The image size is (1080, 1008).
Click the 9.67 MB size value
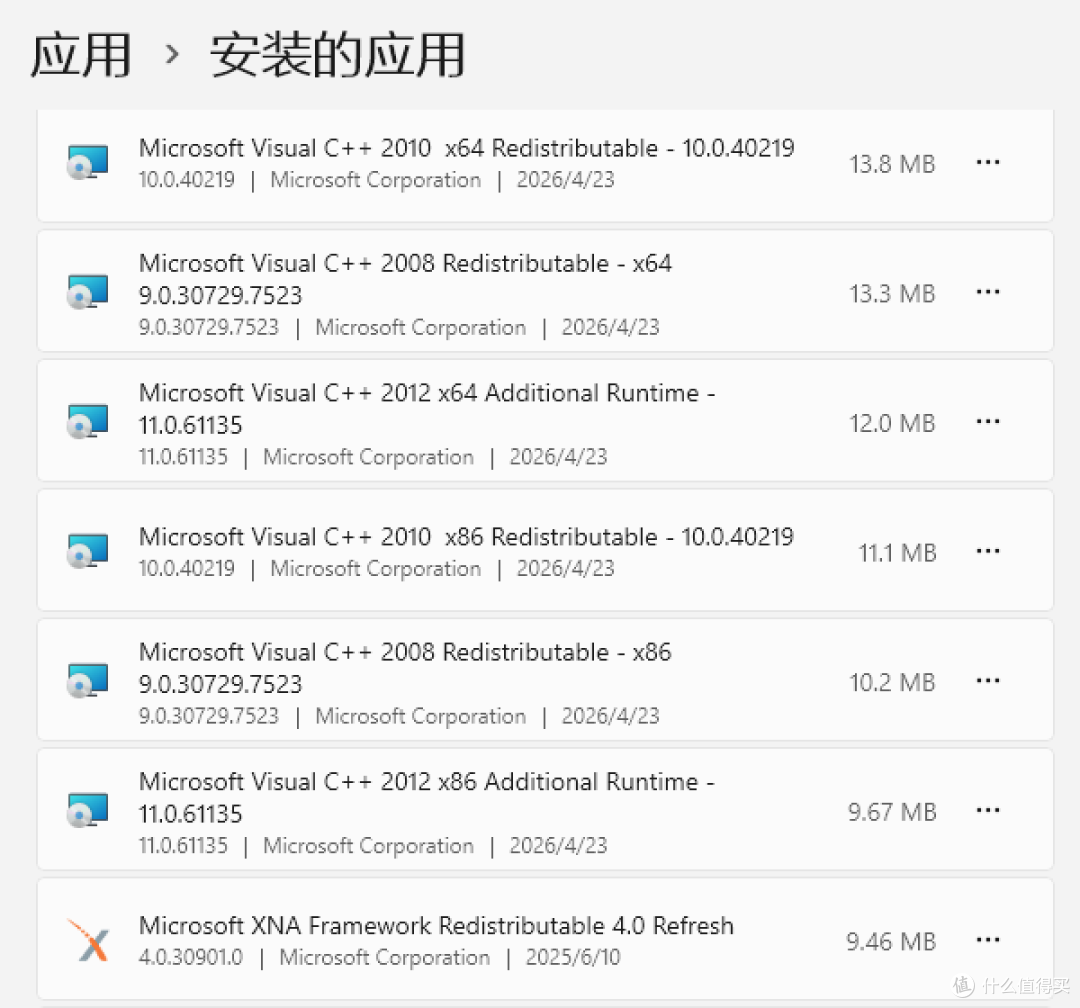(x=892, y=812)
